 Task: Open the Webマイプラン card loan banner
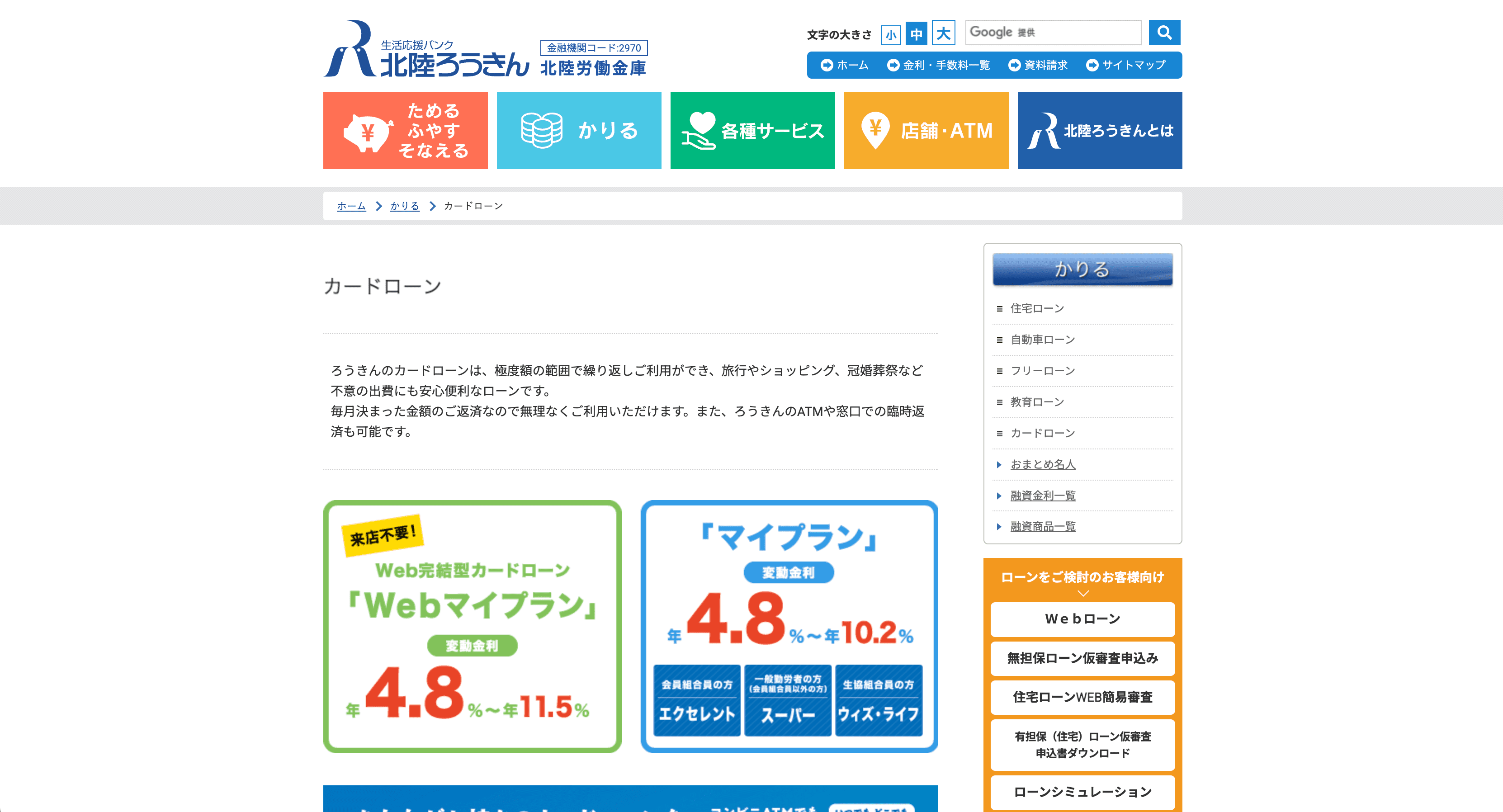(472, 627)
